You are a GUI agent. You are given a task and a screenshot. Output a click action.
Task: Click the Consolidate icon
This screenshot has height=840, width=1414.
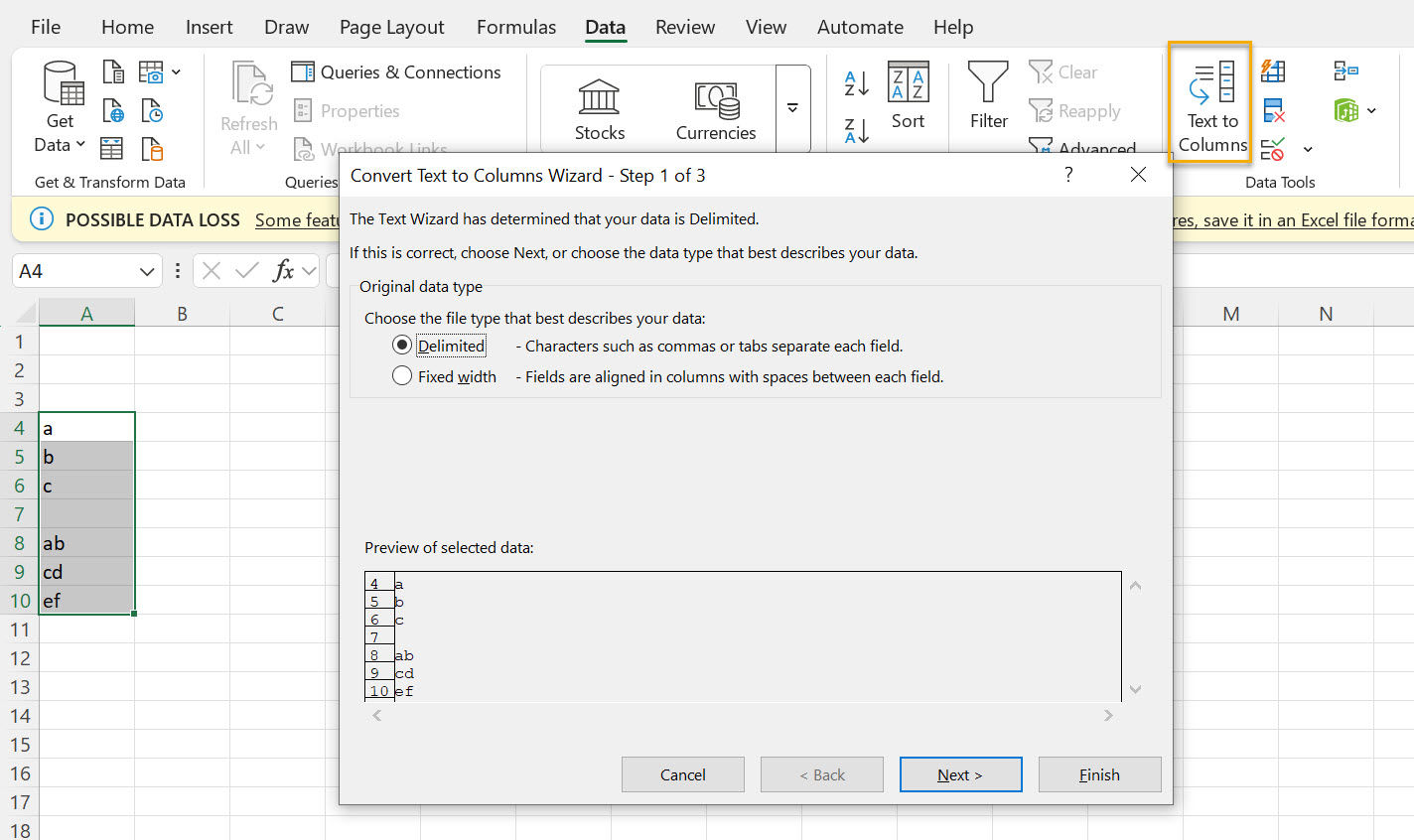1345,70
